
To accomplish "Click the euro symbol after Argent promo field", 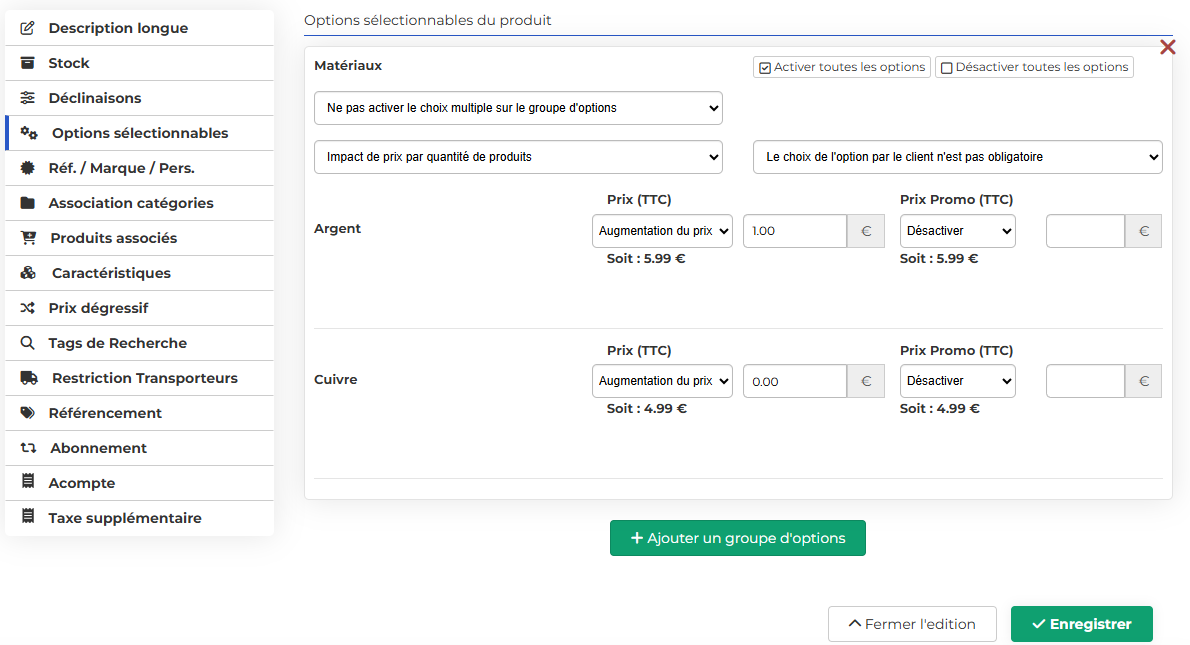I will pyautogui.click(x=1144, y=231).
